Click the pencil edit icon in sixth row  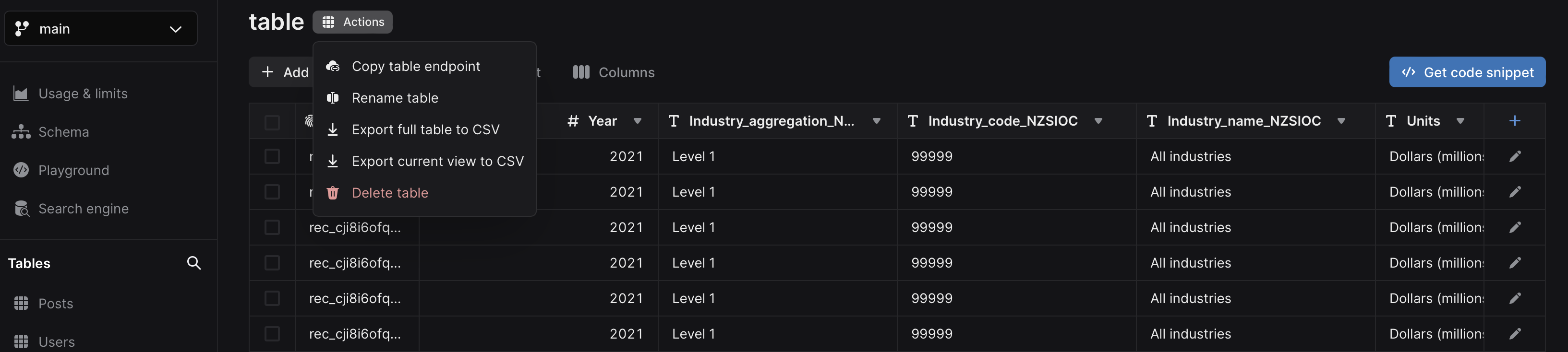[1515, 334]
